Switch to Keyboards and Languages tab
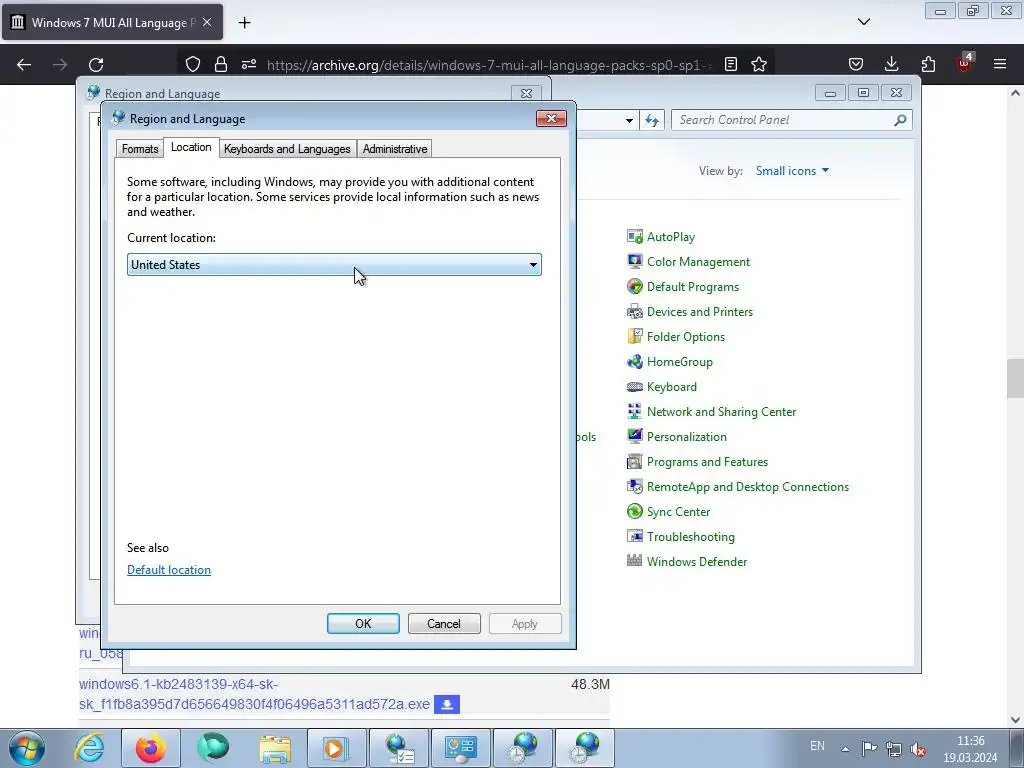This screenshot has height=768, width=1024. (x=287, y=149)
